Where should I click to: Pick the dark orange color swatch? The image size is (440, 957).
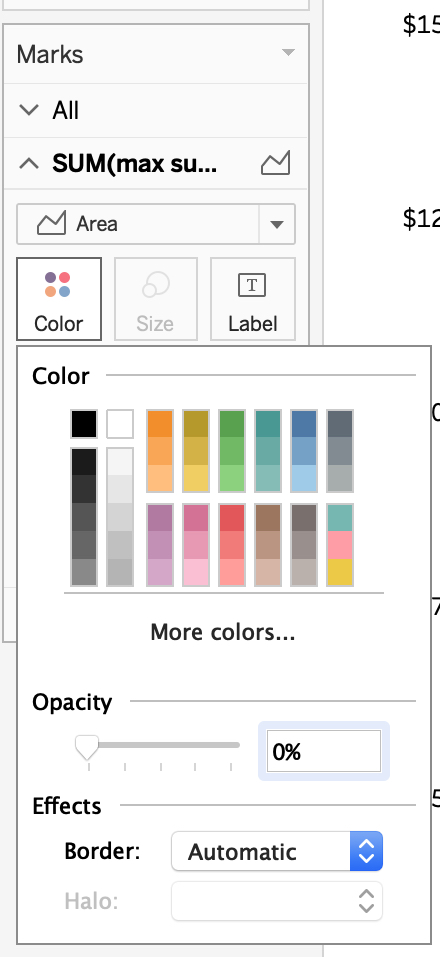160,424
